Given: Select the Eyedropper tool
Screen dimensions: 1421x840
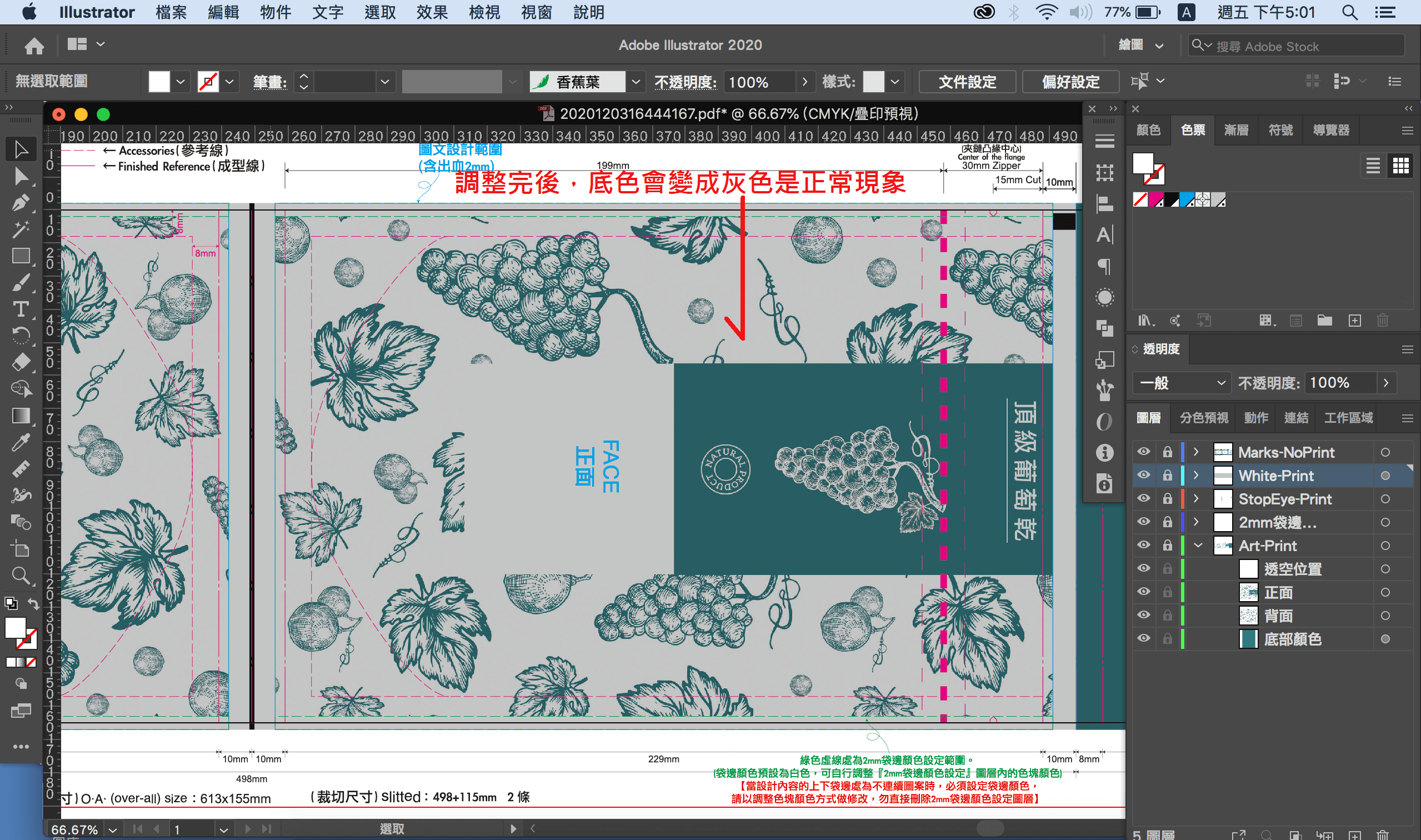Looking at the screenshot, I should pyautogui.click(x=21, y=443).
